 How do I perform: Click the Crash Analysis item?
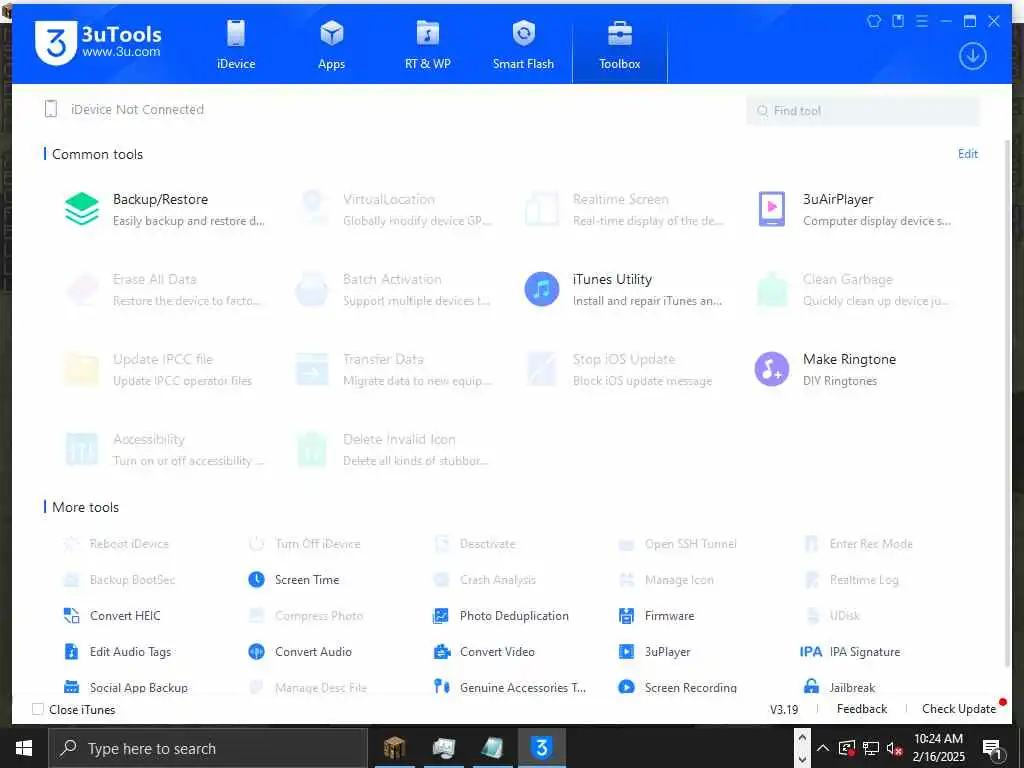click(x=485, y=579)
